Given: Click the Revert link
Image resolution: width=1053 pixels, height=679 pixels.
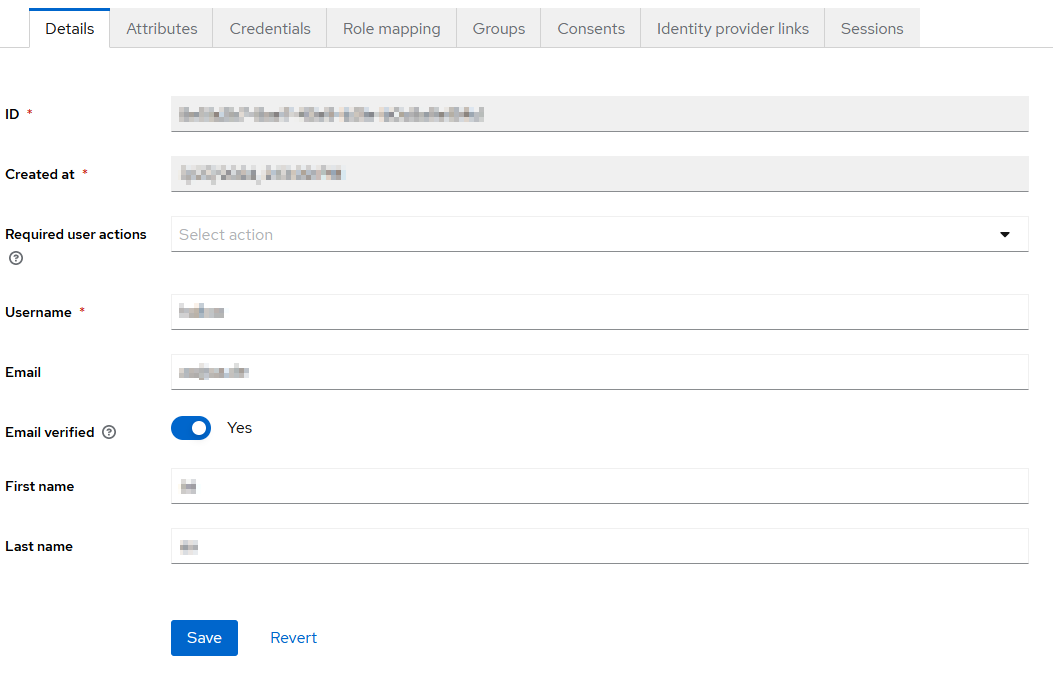Looking at the screenshot, I should (293, 638).
